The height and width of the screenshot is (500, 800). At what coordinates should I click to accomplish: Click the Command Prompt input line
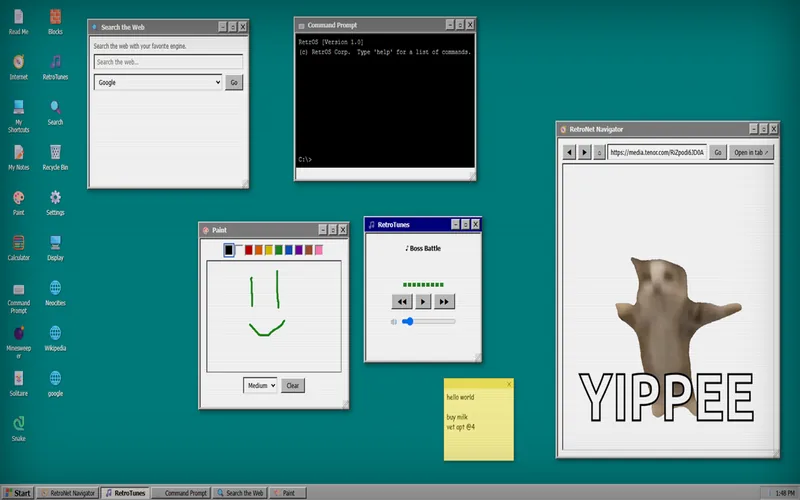(x=385, y=160)
